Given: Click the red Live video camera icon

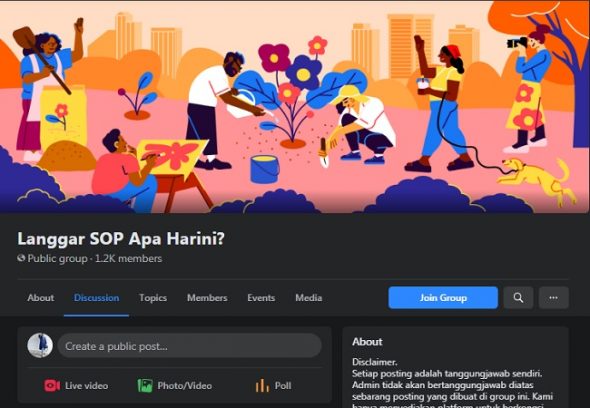Looking at the screenshot, I should 52,386.
